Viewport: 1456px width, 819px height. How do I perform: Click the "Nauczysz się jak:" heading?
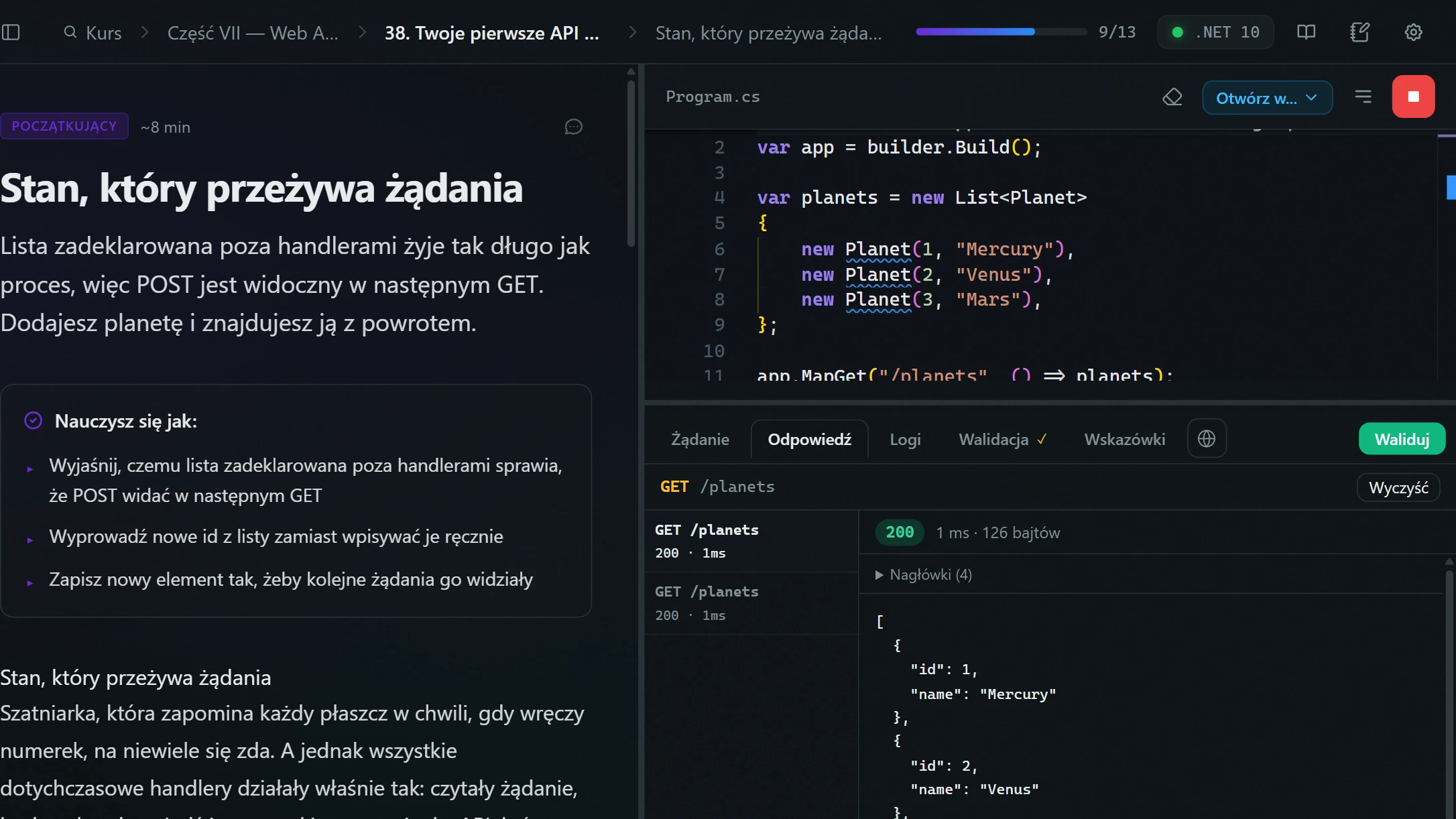[126, 421]
